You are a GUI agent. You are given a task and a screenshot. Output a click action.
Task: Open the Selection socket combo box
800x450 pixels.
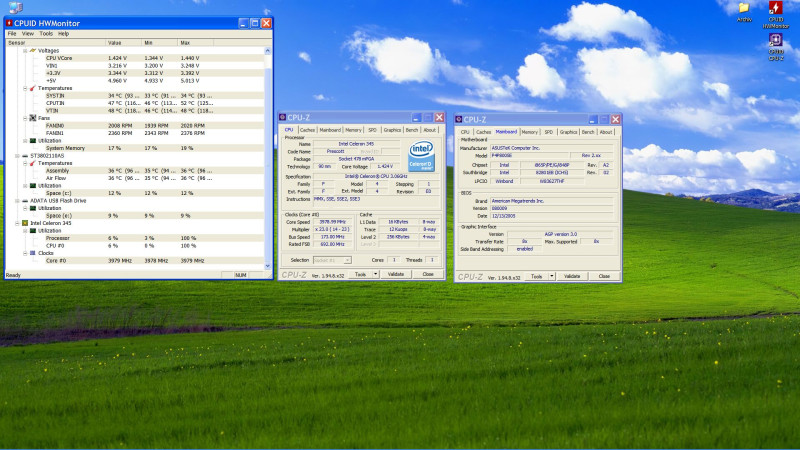tap(332, 260)
